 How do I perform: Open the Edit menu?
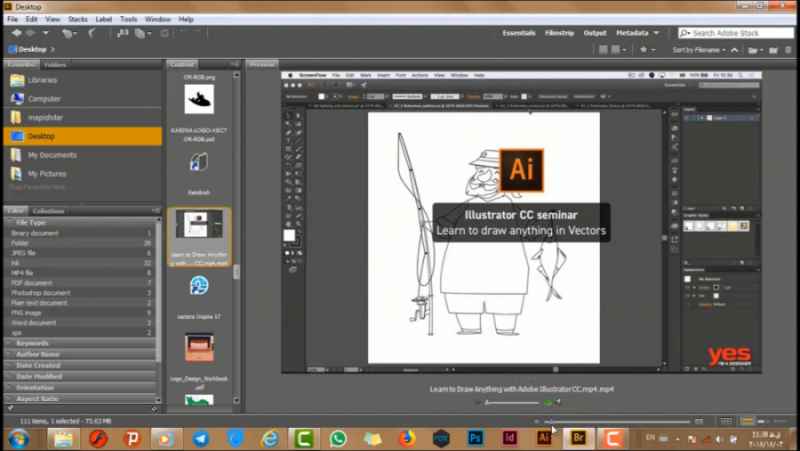point(32,19)
